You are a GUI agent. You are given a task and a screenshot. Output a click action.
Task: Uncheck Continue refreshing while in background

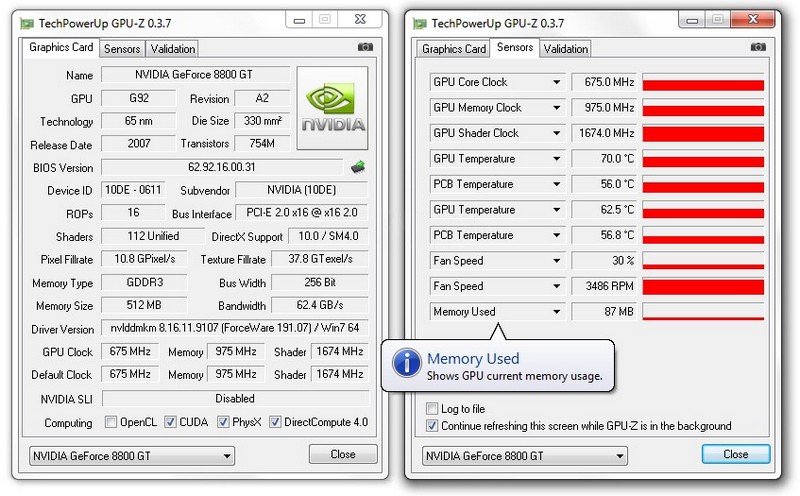click(x=432, y=426)
